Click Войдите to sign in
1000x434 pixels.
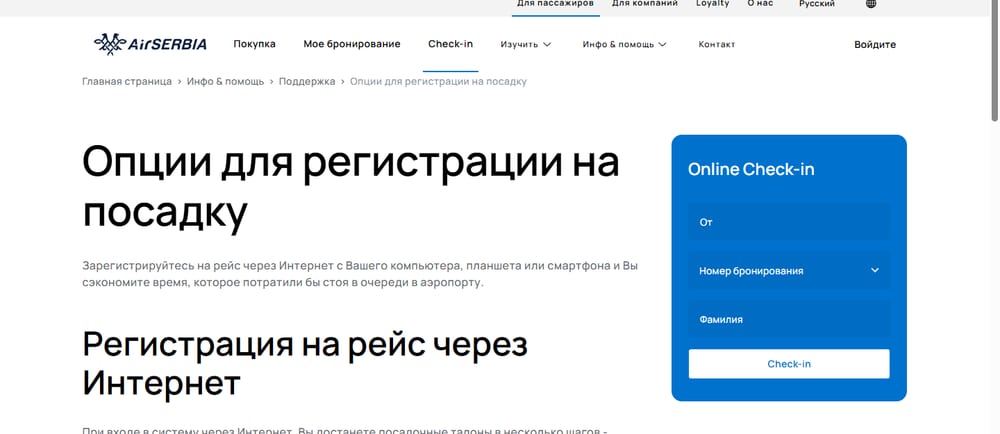point(875,45)
